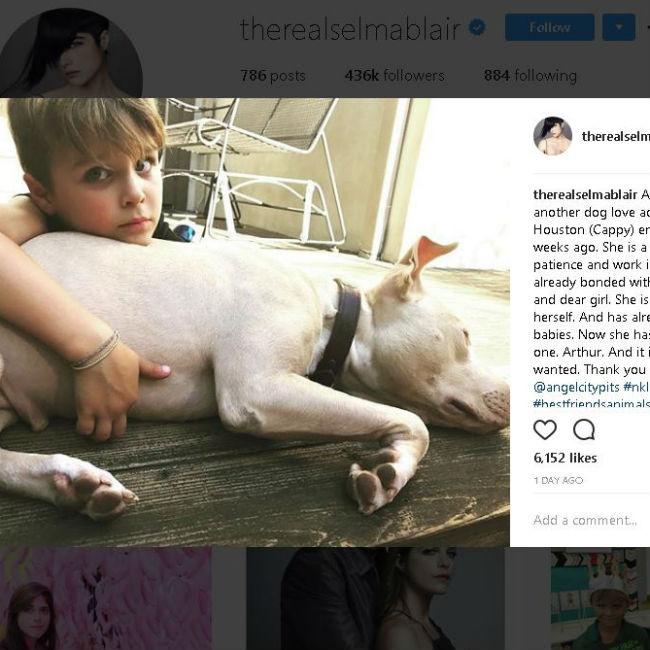This screenshot has height=650, width=650.
Task: Click the small post author avatar
Action: pyautogui.click(x=552, y=136)
